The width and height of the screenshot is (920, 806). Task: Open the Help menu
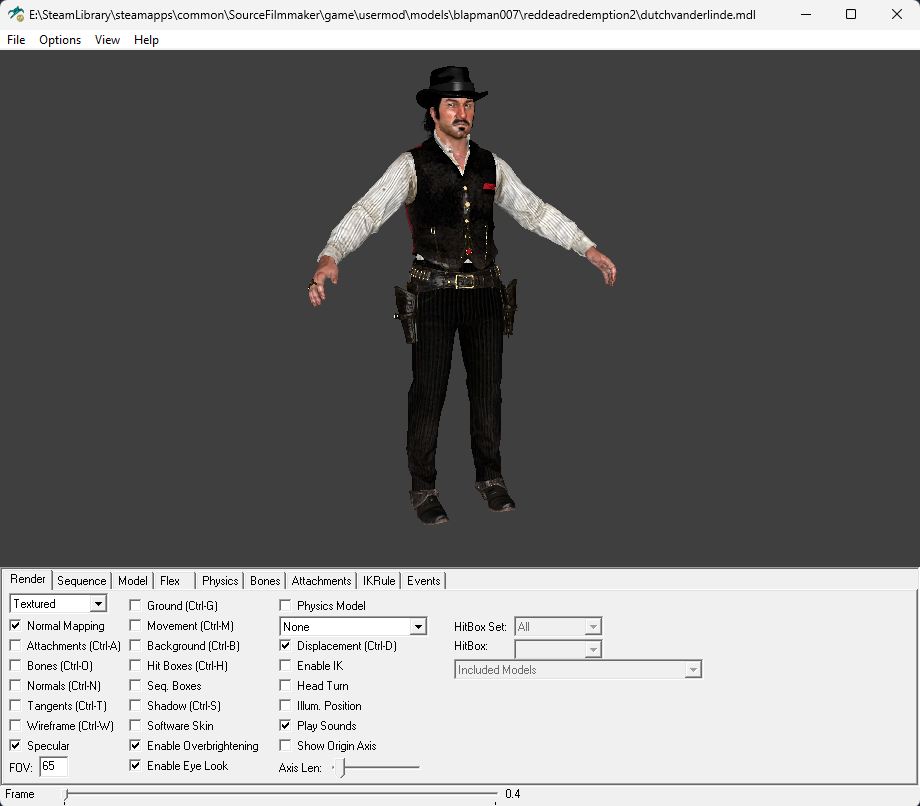[146, 40]
